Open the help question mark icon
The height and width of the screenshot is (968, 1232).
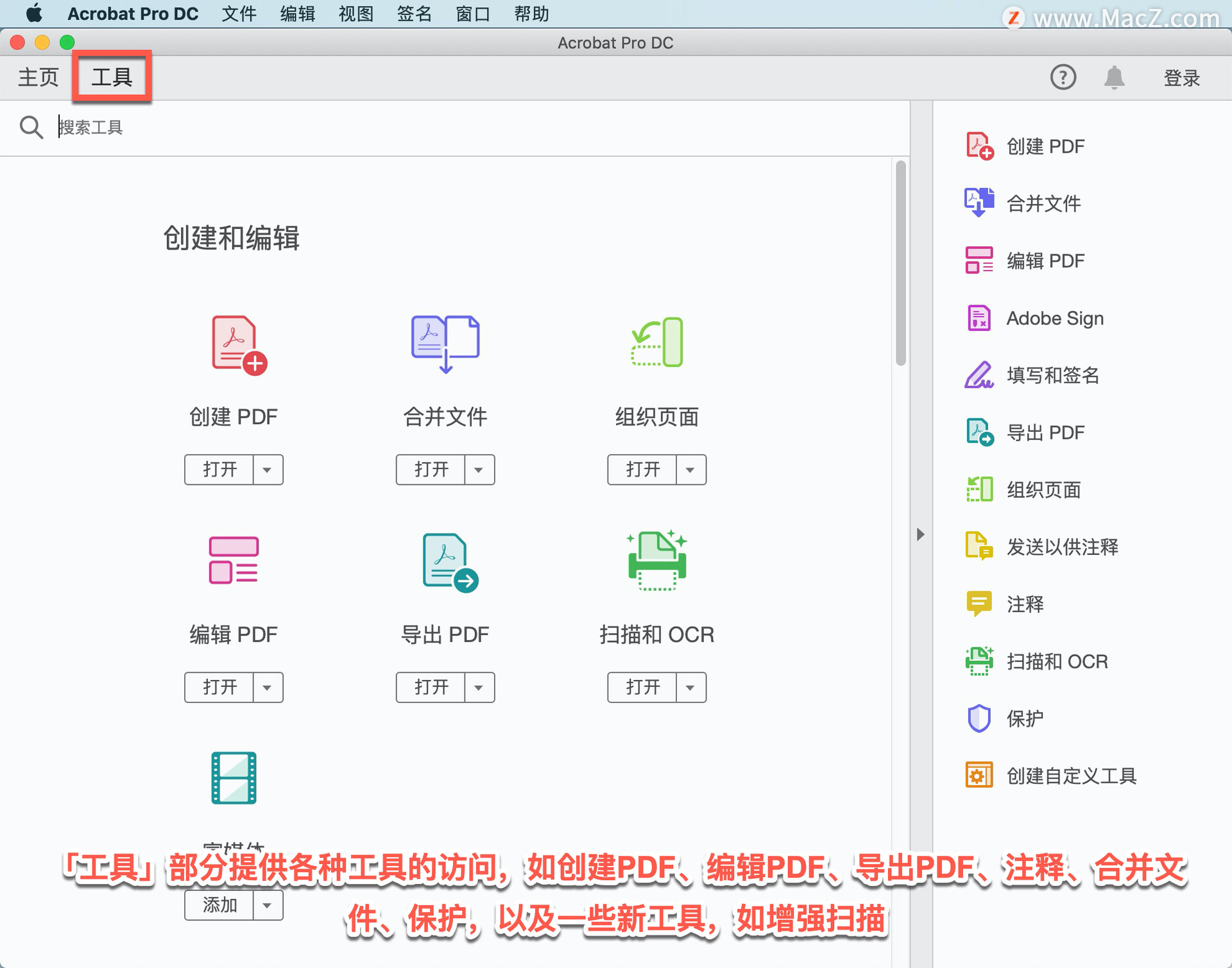click(x=1063, y=78)
